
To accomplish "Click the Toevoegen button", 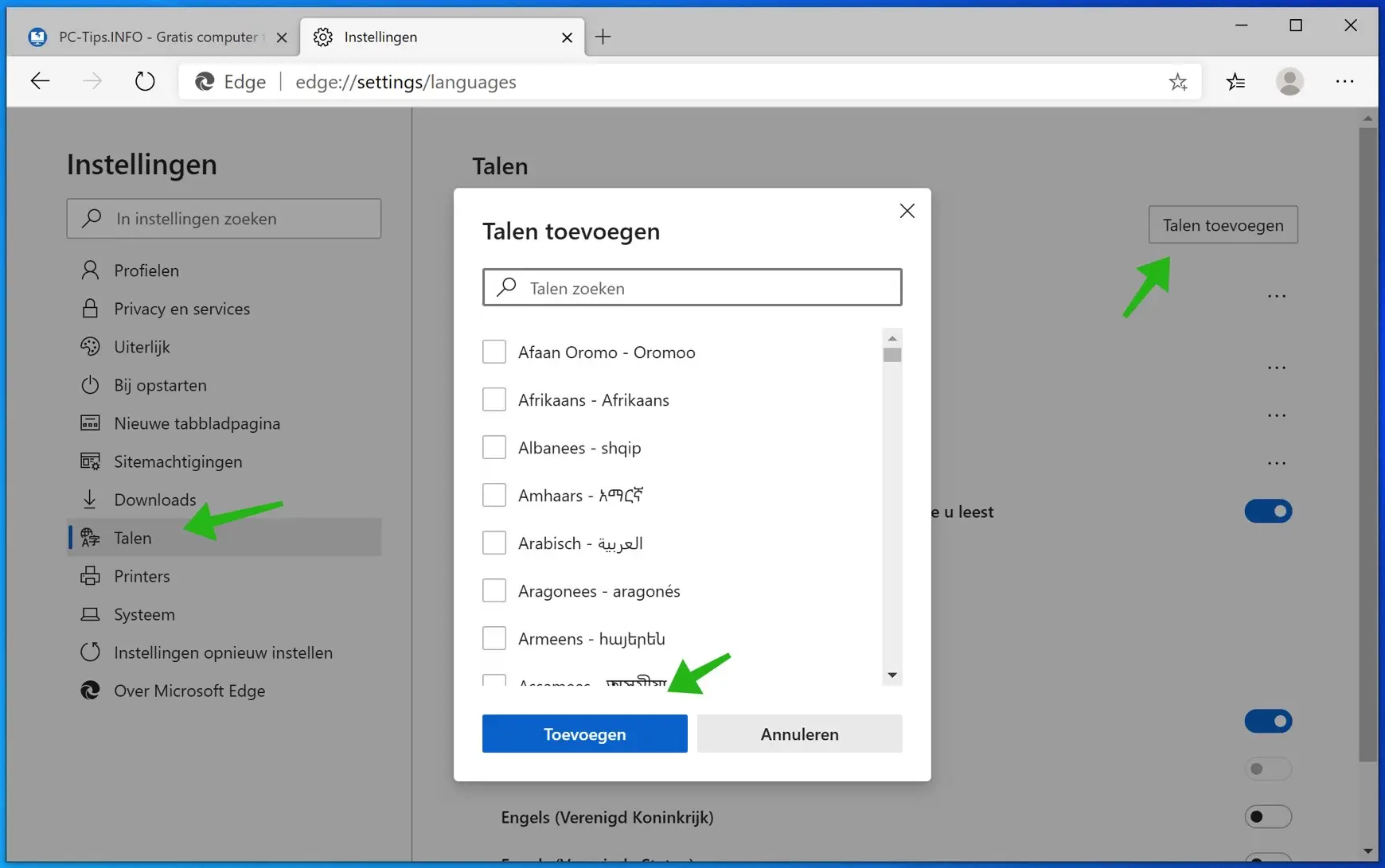I will click(585, 734).
